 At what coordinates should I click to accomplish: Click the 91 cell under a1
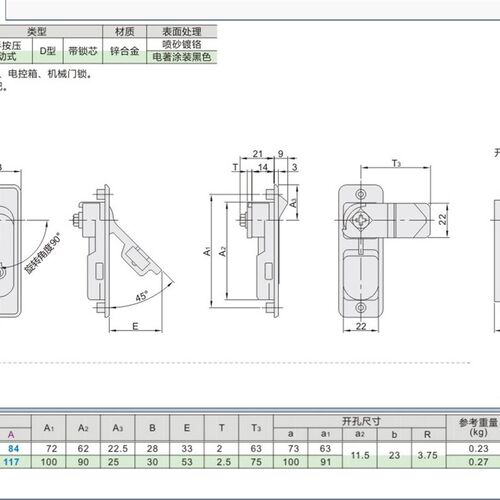click(326, 462)
